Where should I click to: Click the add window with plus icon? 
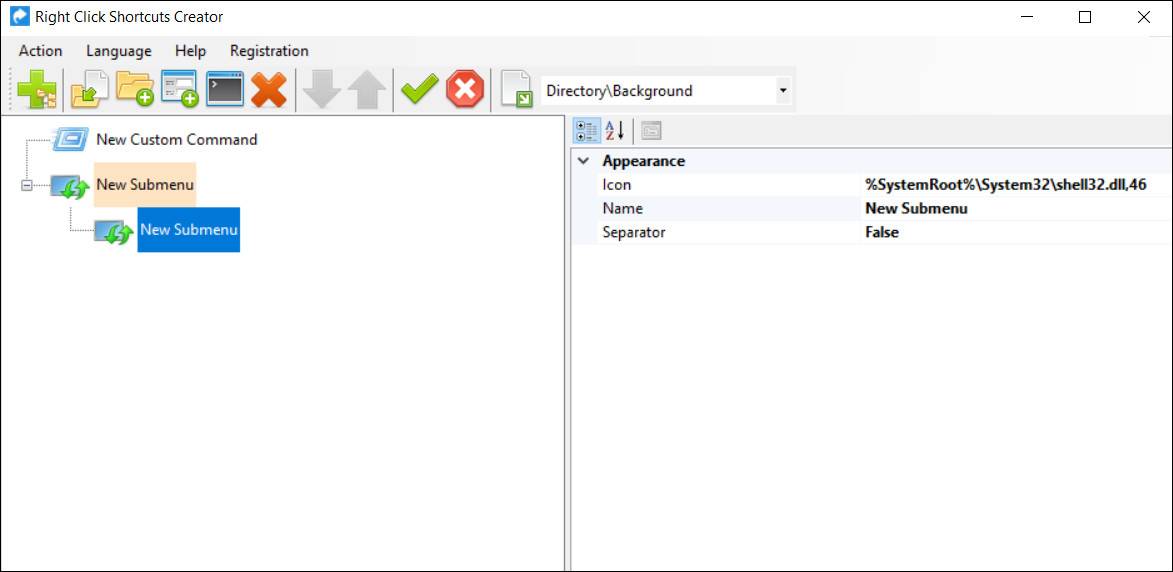coord(180,90)
